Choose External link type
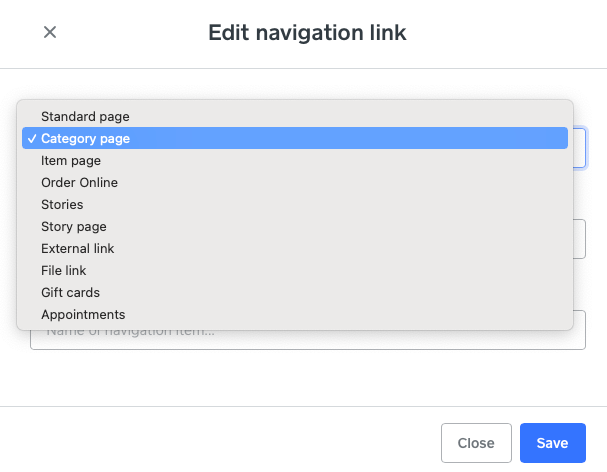Screen dimensions: 607x472 coord(78,249)
